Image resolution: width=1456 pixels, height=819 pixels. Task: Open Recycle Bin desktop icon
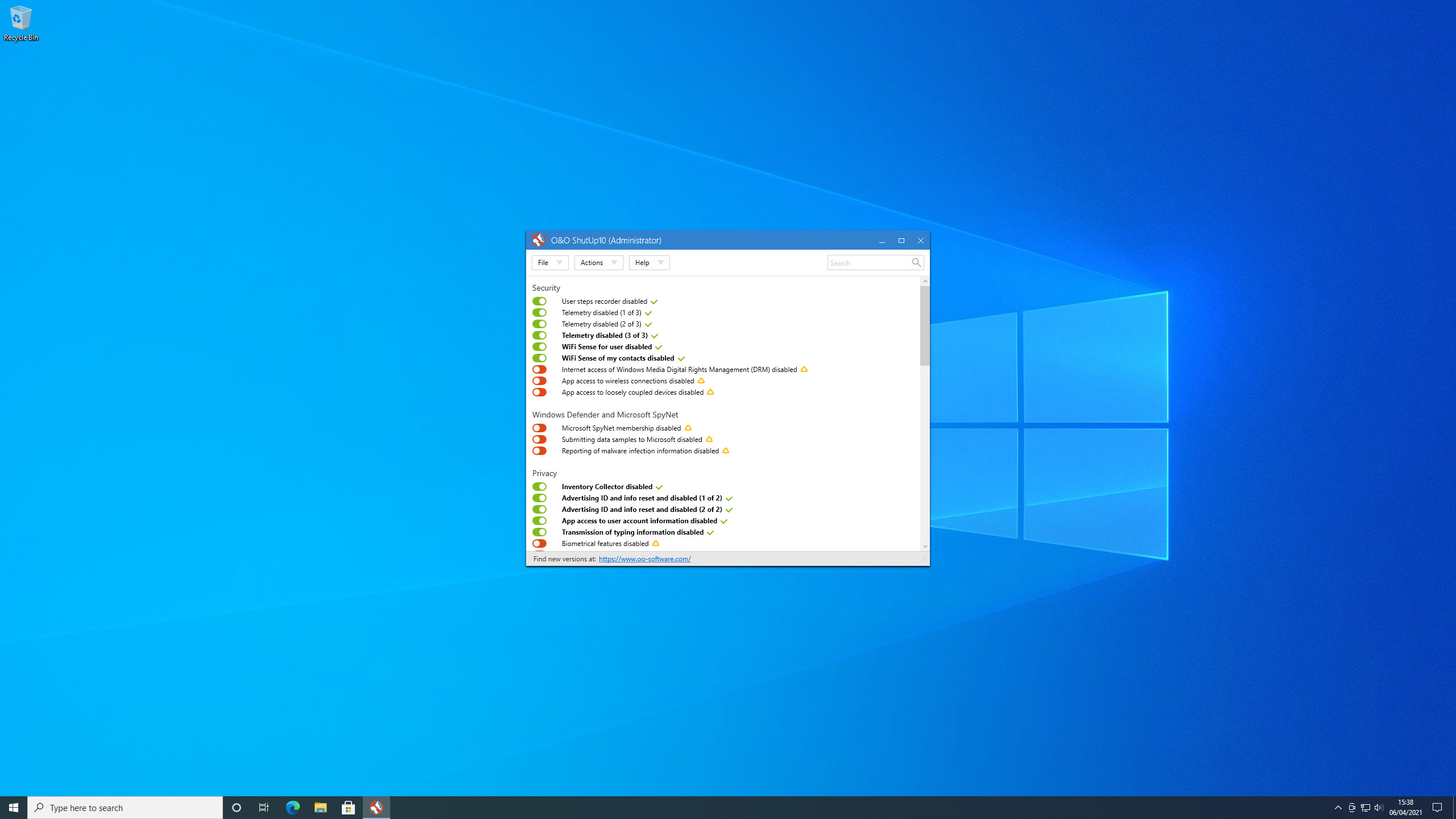21,23
